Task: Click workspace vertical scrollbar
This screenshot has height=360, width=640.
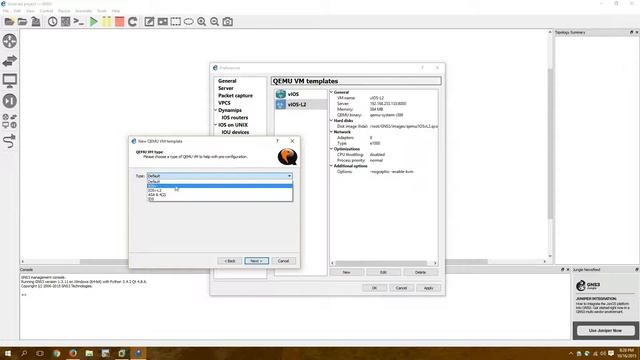Action: point(550,143)
